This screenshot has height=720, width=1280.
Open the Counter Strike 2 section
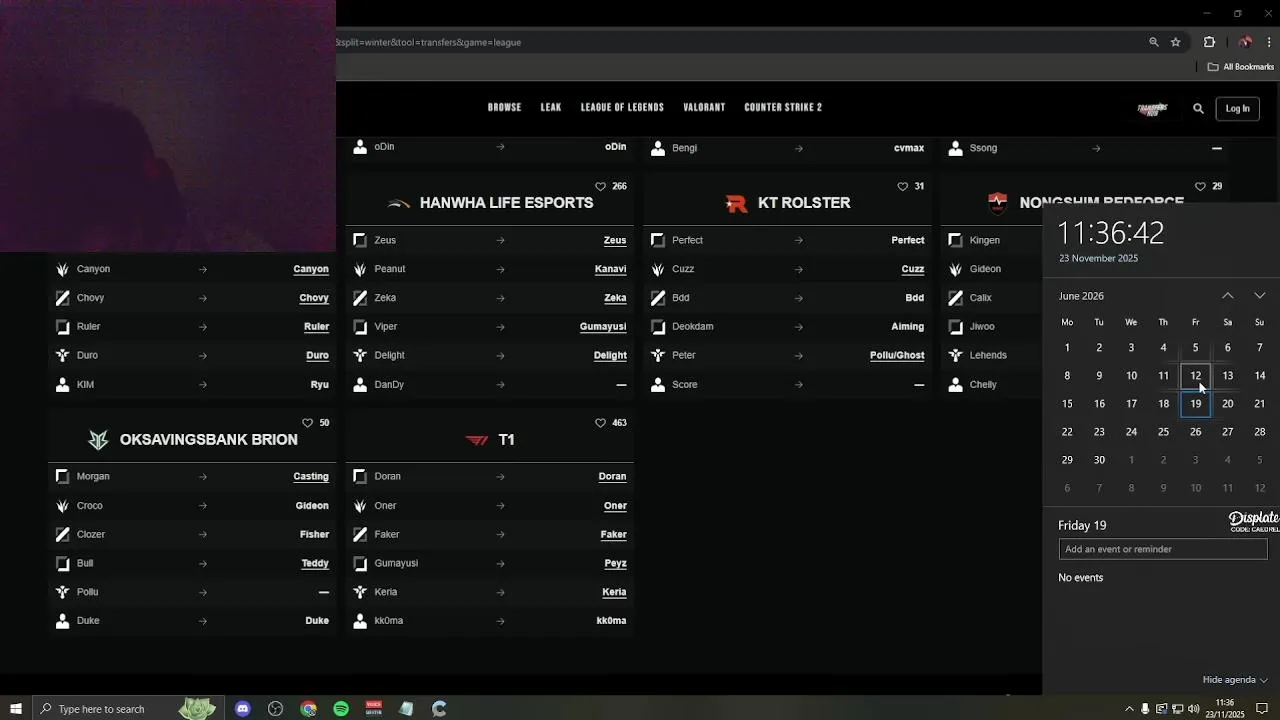(783, 108)
